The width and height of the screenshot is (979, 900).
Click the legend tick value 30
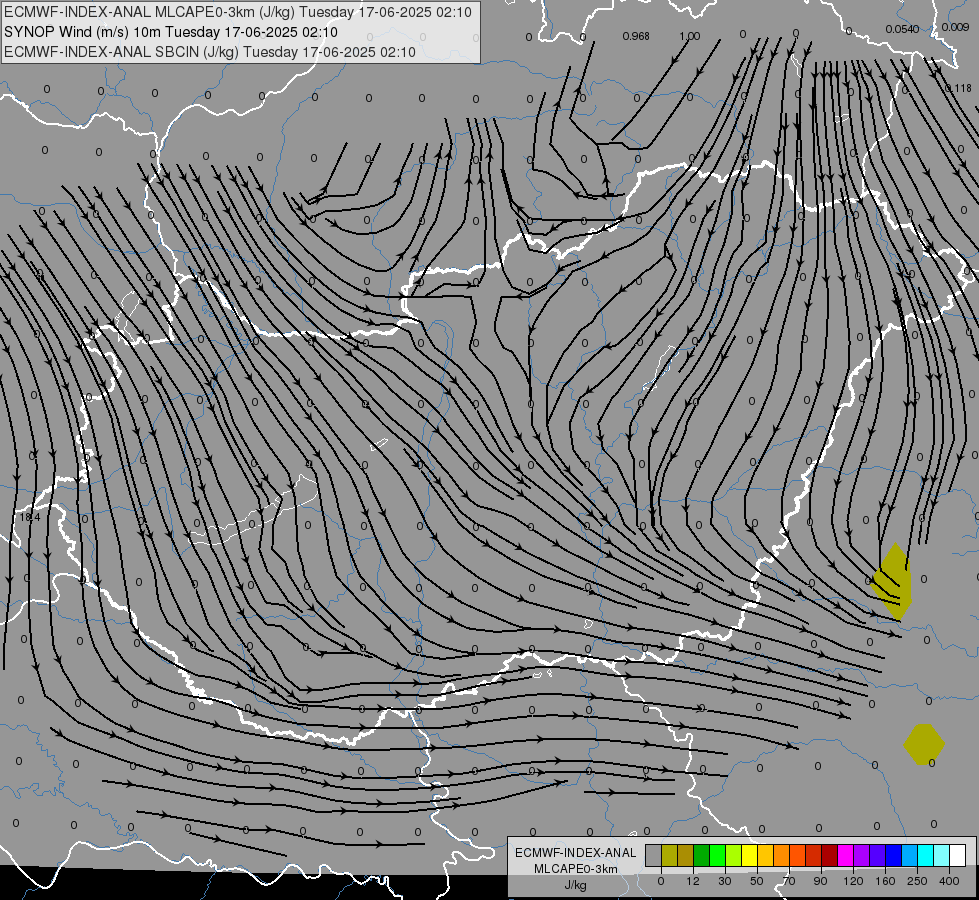[x=725, y=881]
